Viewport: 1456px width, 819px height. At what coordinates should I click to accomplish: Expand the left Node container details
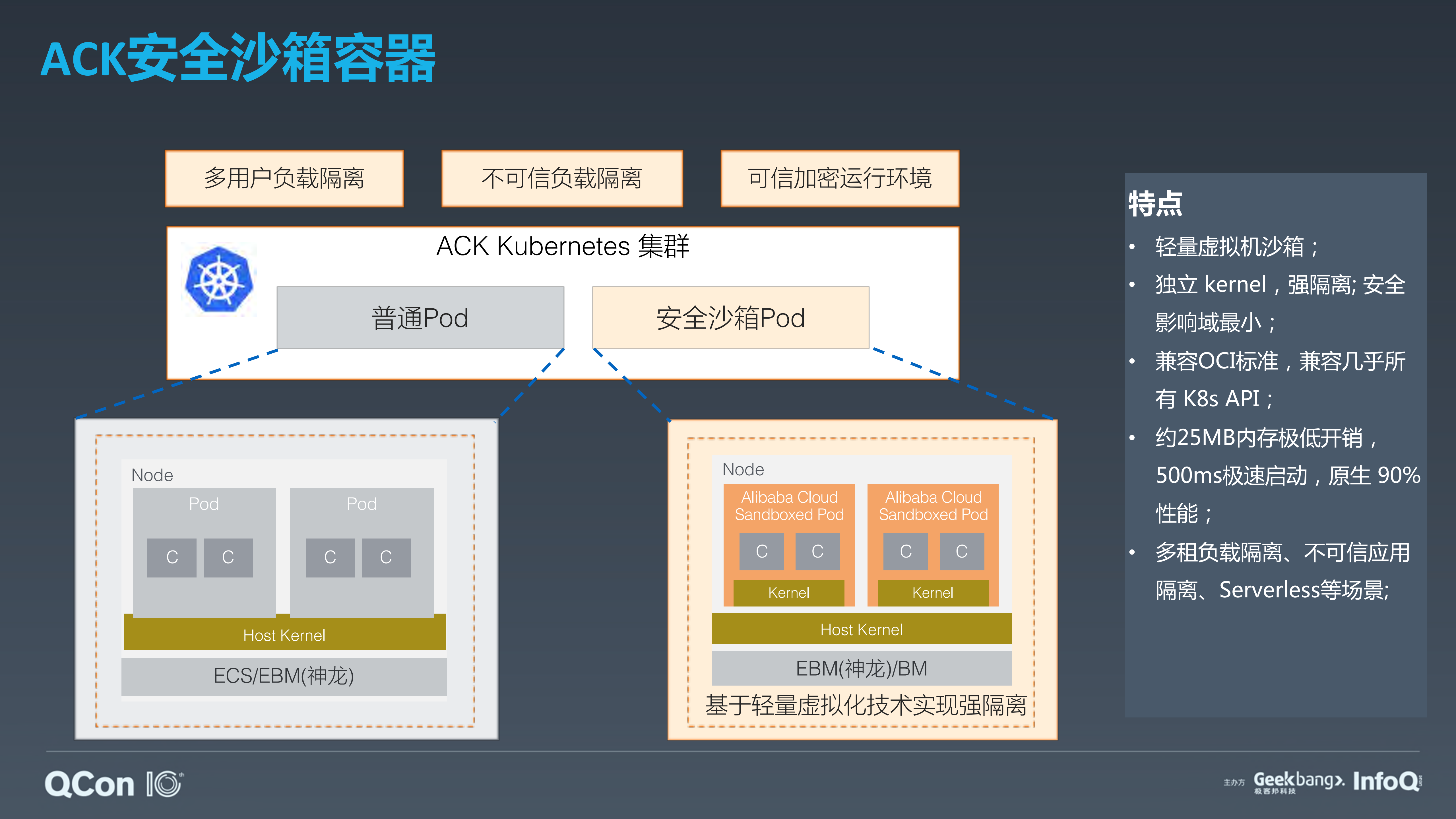[153, 475]
